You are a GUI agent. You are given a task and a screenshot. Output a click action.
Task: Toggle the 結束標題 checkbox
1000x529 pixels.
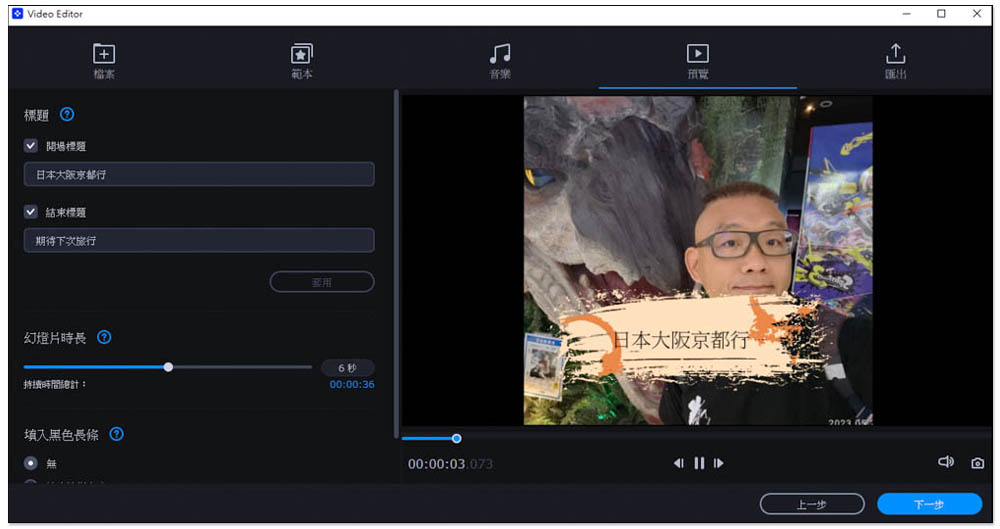(x=31, y=212)
